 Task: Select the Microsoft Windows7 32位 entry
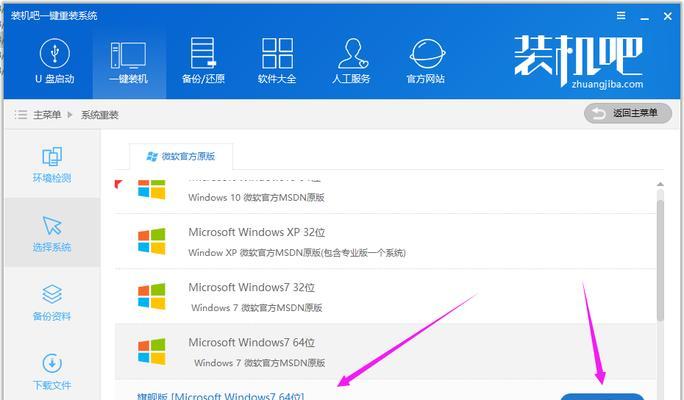(x=386, y=297)
